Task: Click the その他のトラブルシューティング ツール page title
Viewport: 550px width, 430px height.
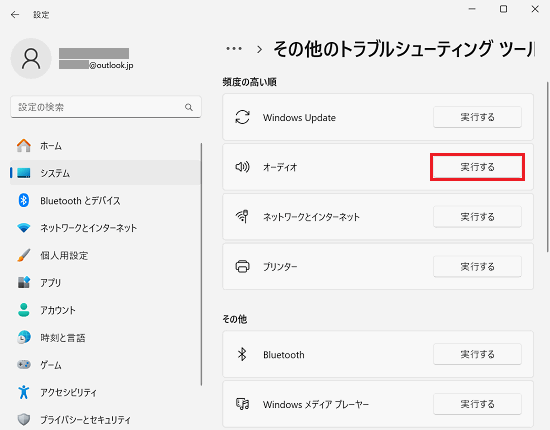Action: pyautogui.click(x=404, y=49)
